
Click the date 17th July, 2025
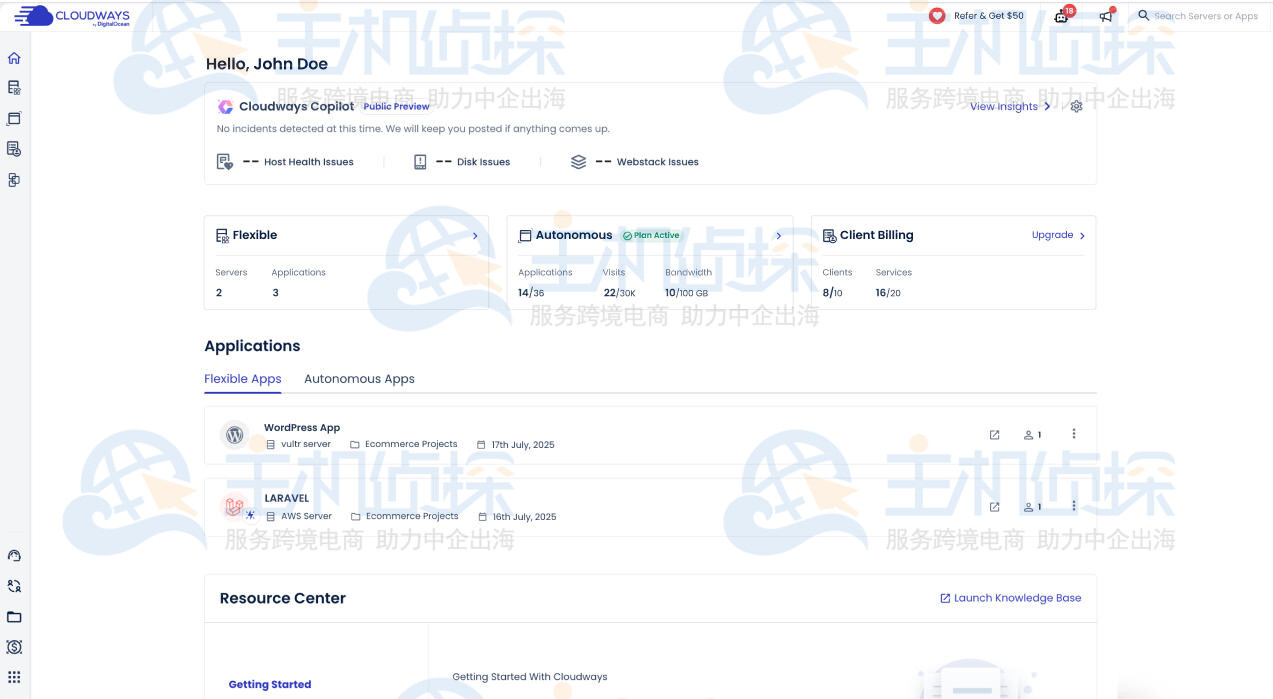[x=523, y=445]
